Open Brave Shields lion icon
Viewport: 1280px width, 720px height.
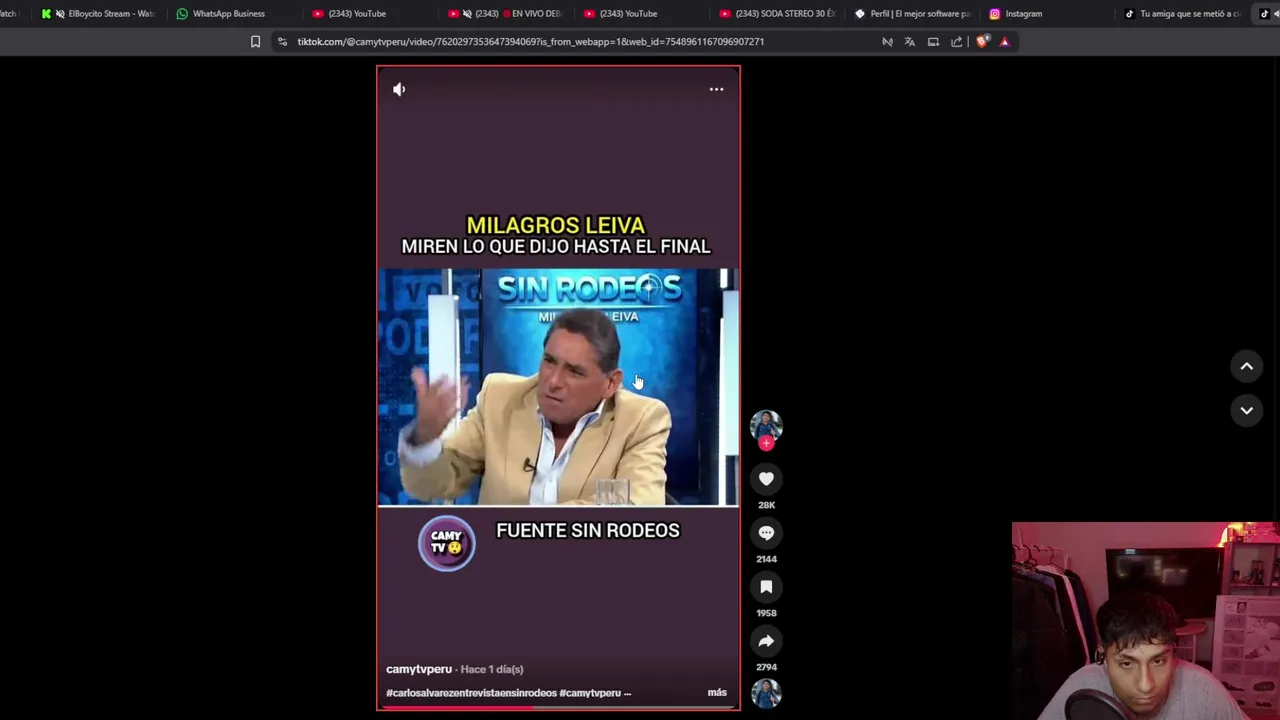point(981,41)
